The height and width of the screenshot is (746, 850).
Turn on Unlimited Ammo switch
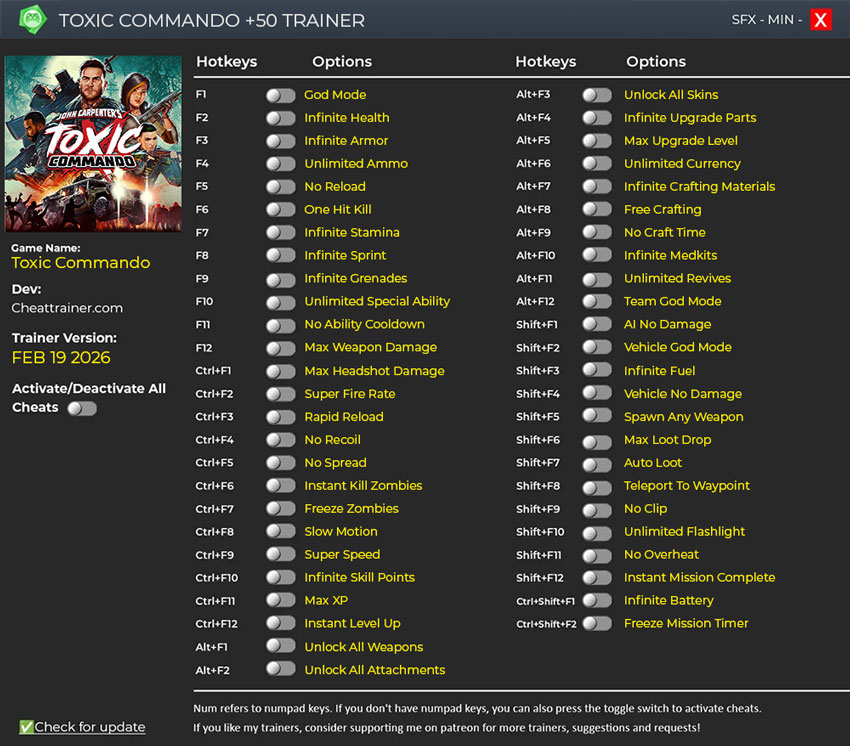click(280, 164)
